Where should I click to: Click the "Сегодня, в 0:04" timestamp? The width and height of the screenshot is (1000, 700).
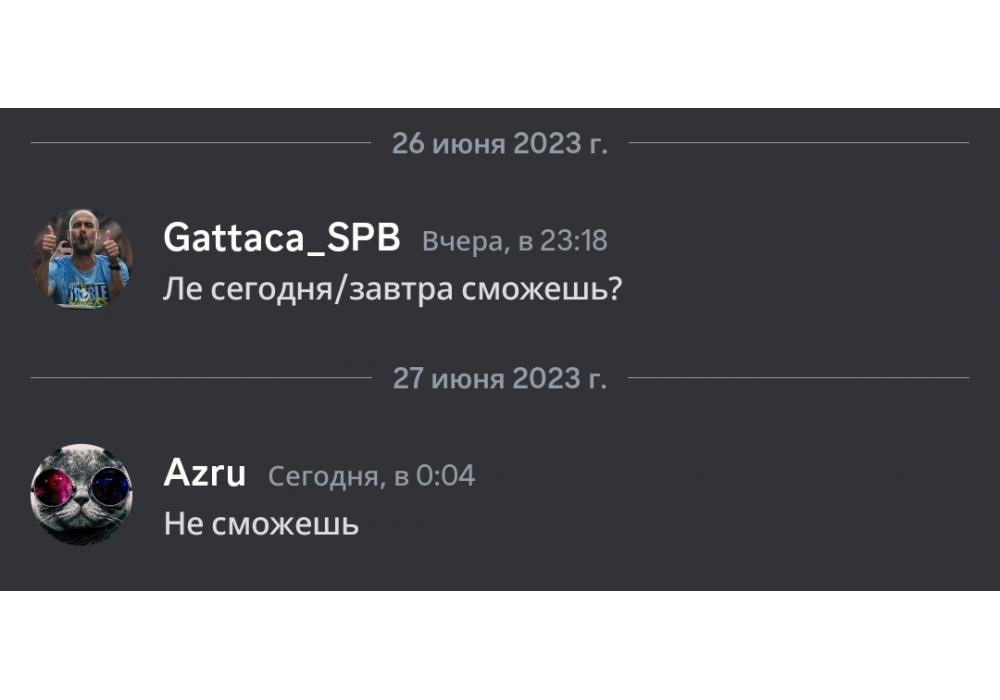point(371,477)
